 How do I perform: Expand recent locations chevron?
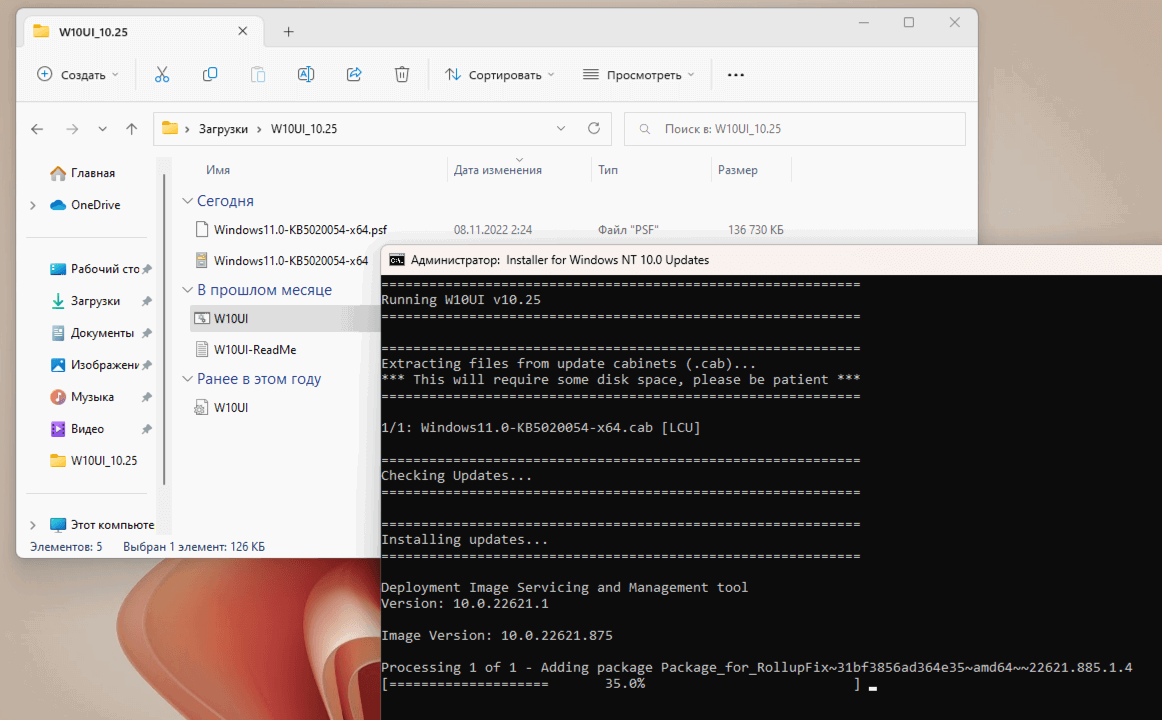(102, 129)
